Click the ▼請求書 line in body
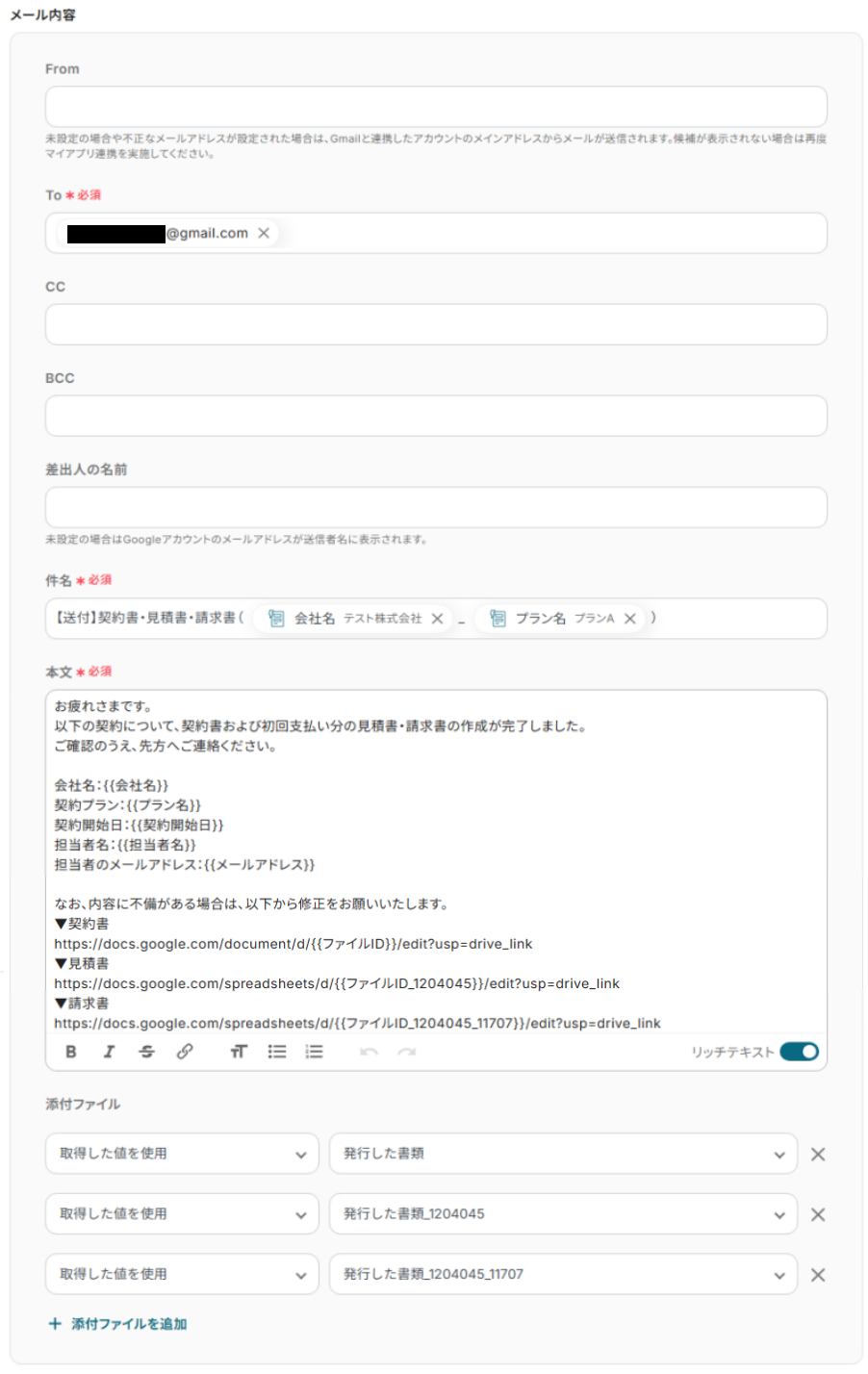Viewport: 868px width, 1374px height. pyautogui.click(x=82, y=1004)
